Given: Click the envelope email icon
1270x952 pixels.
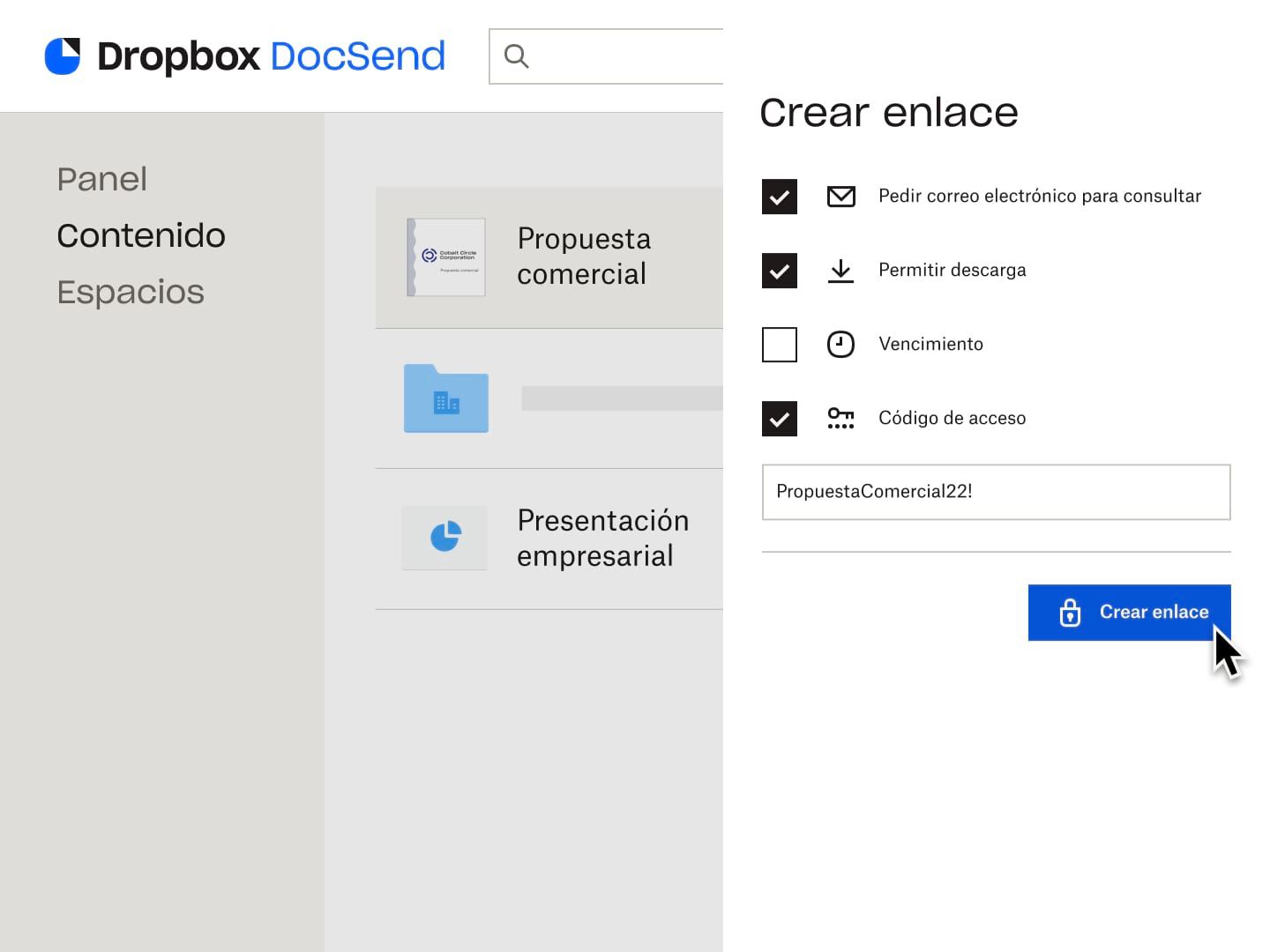Looking at the screenshot, I should tap(840, 197).
